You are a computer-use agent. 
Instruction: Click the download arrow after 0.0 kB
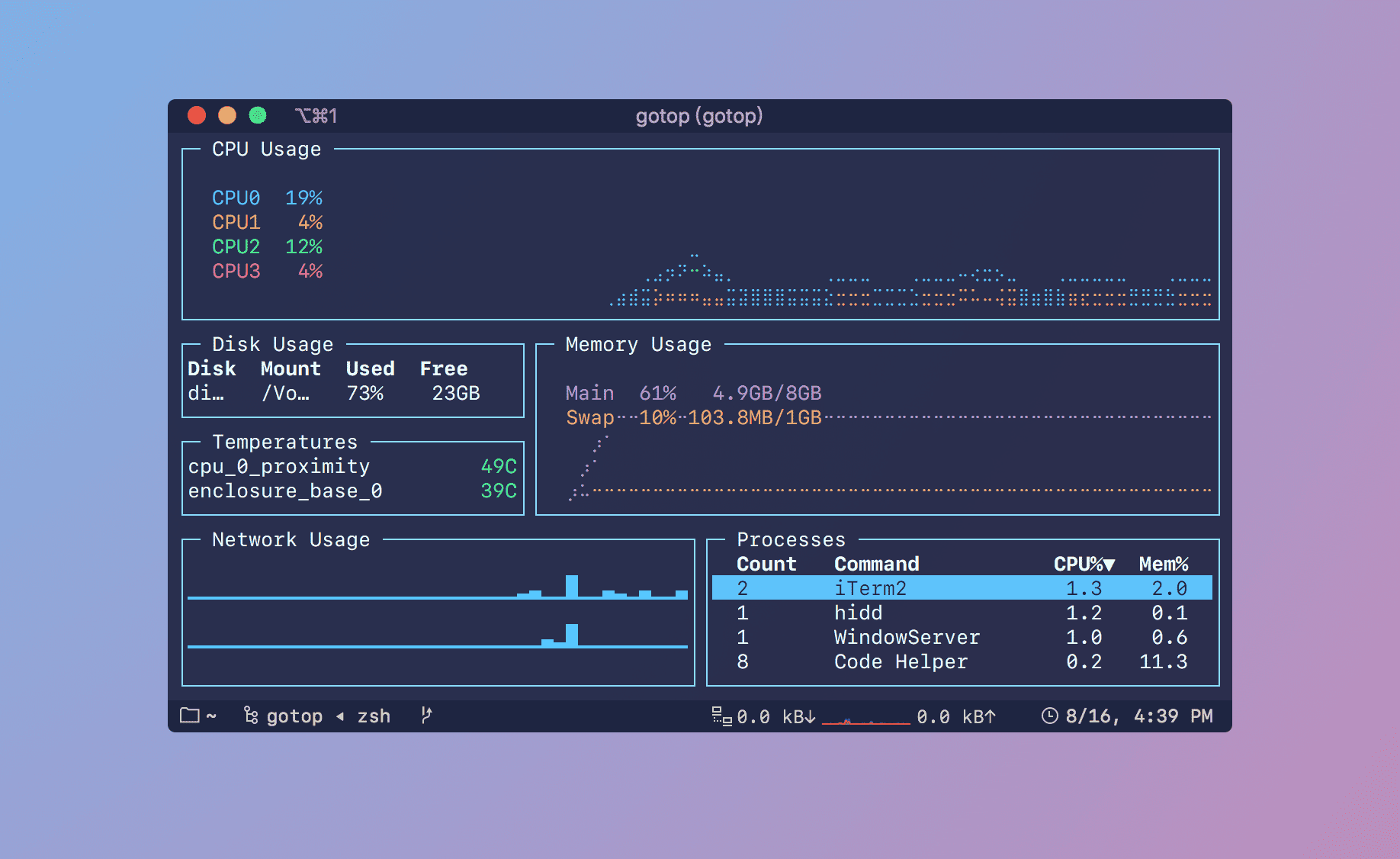[x=810, y=716]
